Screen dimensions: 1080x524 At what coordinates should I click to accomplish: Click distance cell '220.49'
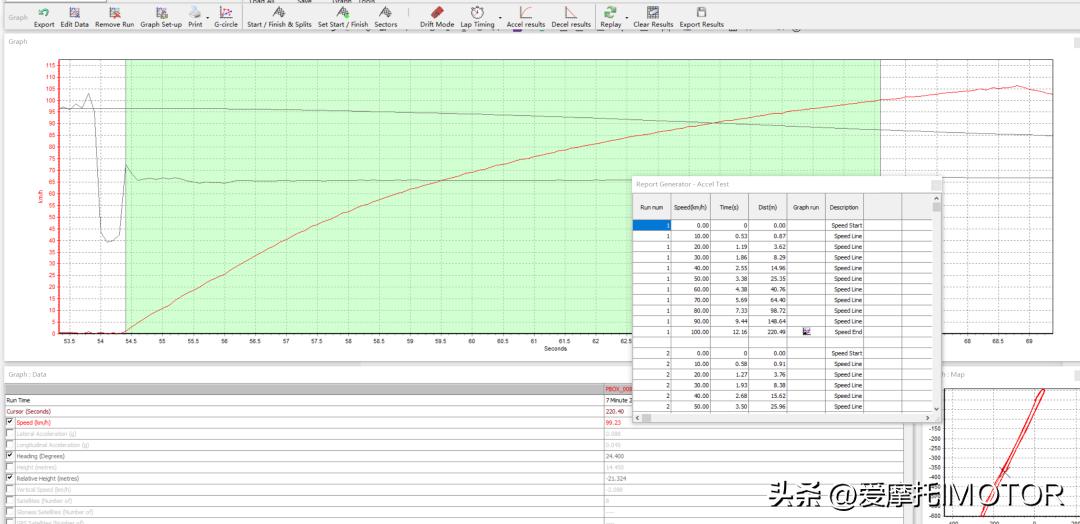point(767,331)
